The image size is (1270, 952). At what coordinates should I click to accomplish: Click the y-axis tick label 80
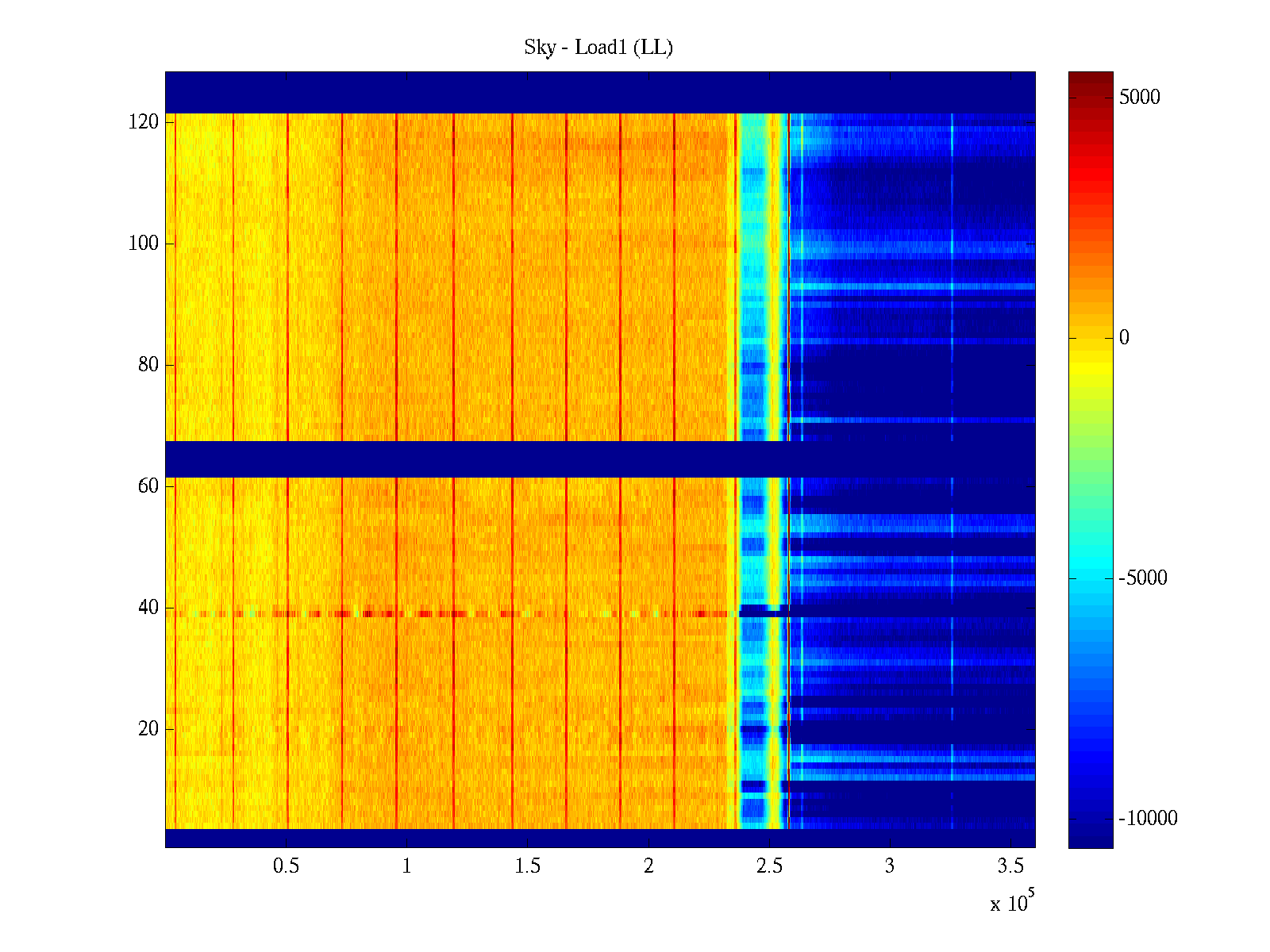[148, 365]
